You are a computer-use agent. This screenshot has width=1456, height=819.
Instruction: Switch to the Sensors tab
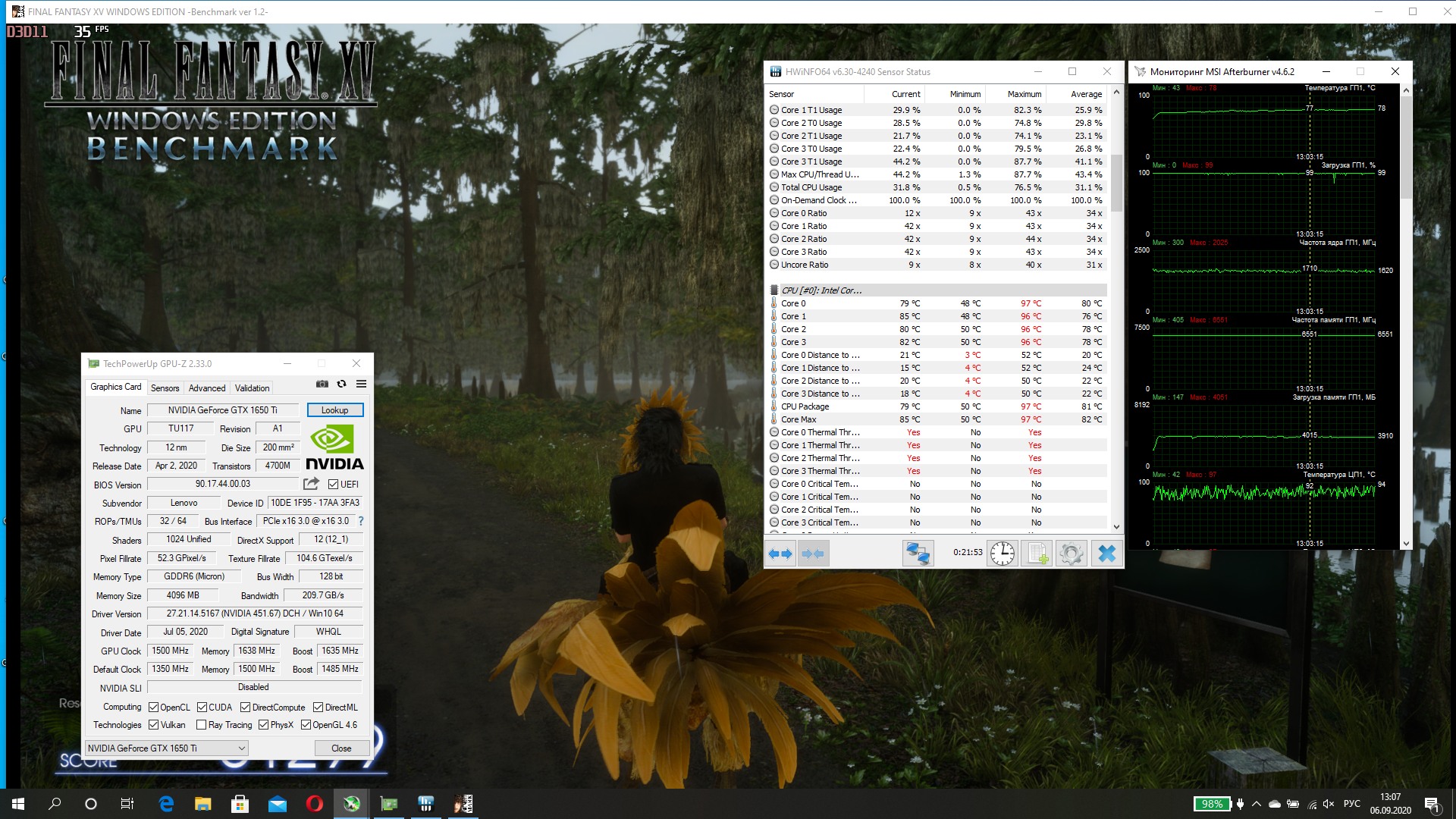(165, 388)
